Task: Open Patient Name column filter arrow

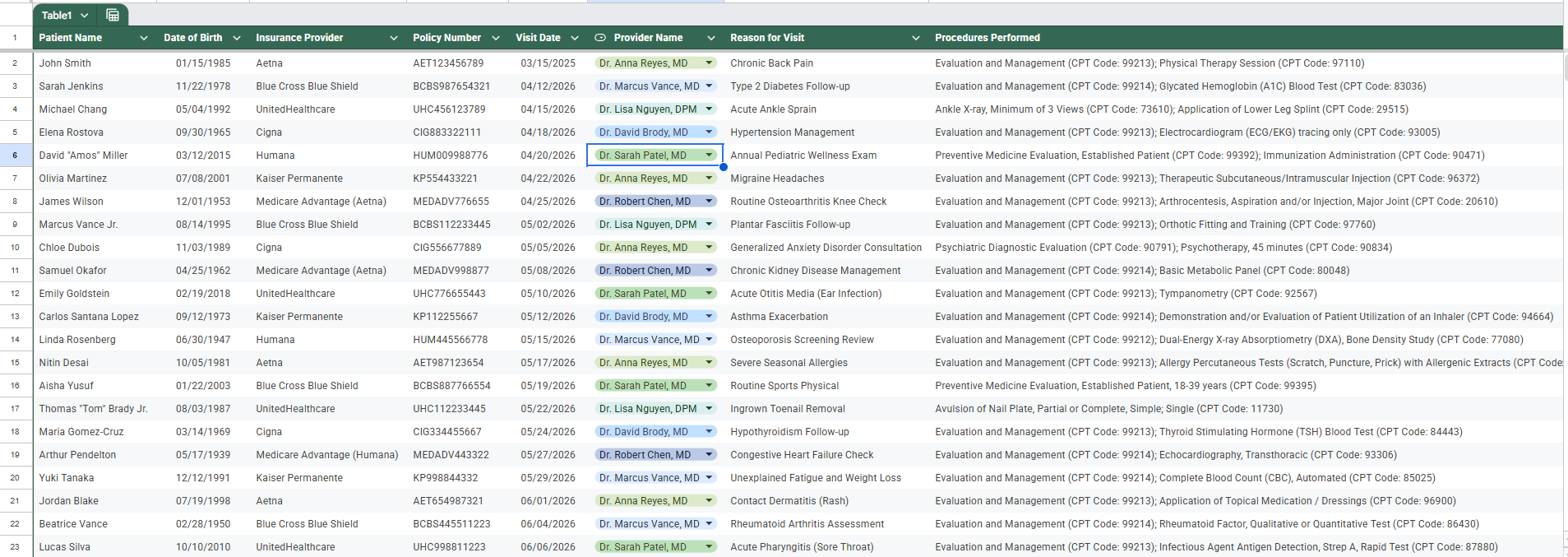Action: click(x=144, y=38)
